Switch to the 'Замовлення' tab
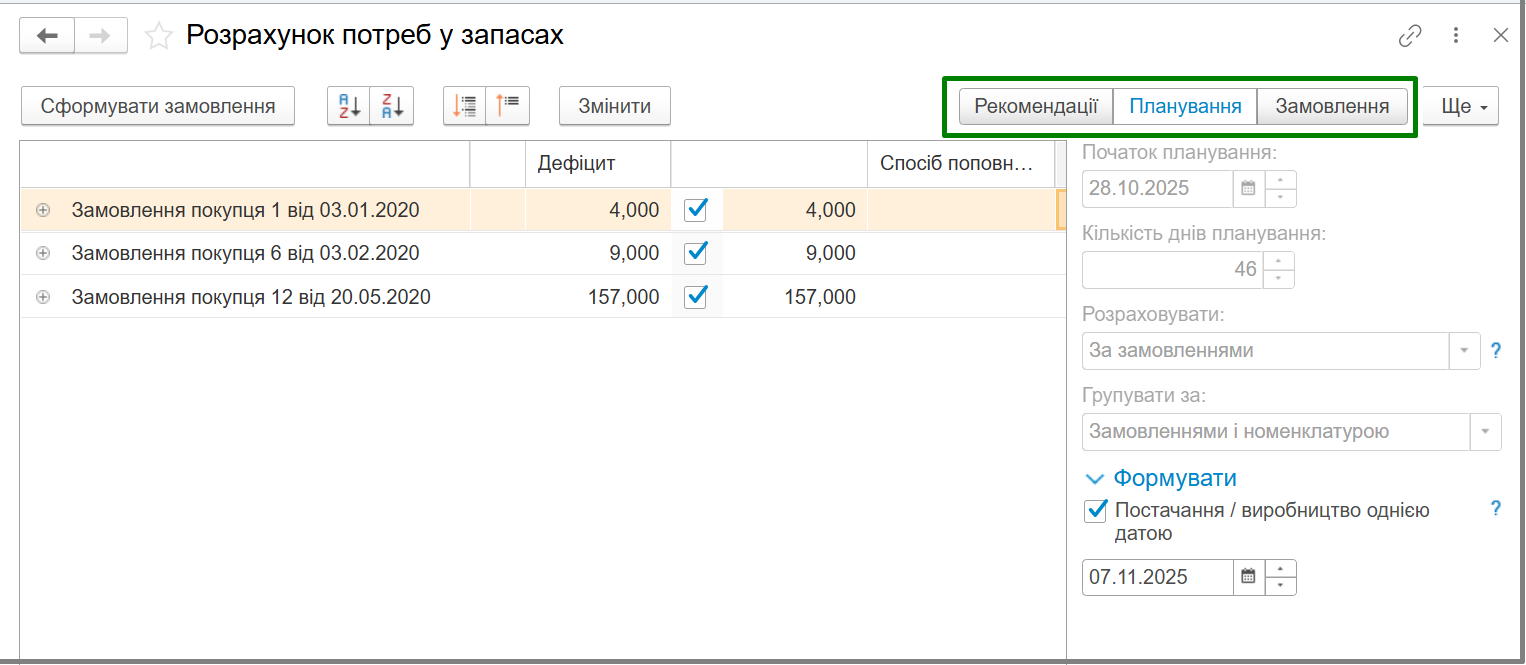 pos(1332,106)
